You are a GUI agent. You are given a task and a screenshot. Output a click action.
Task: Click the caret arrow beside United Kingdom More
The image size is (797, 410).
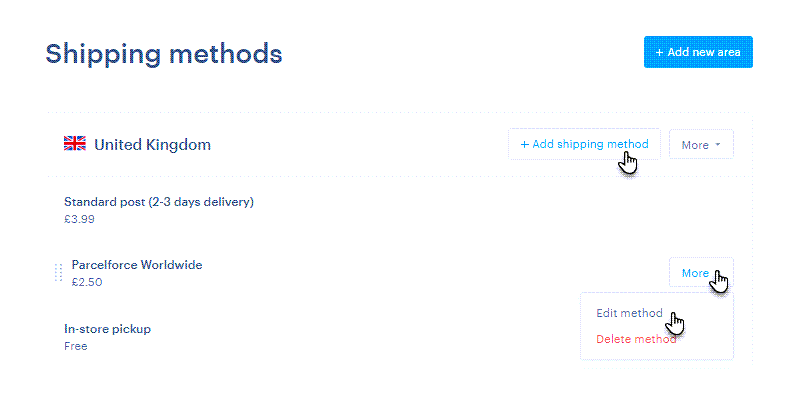click(x=718, y=145)
